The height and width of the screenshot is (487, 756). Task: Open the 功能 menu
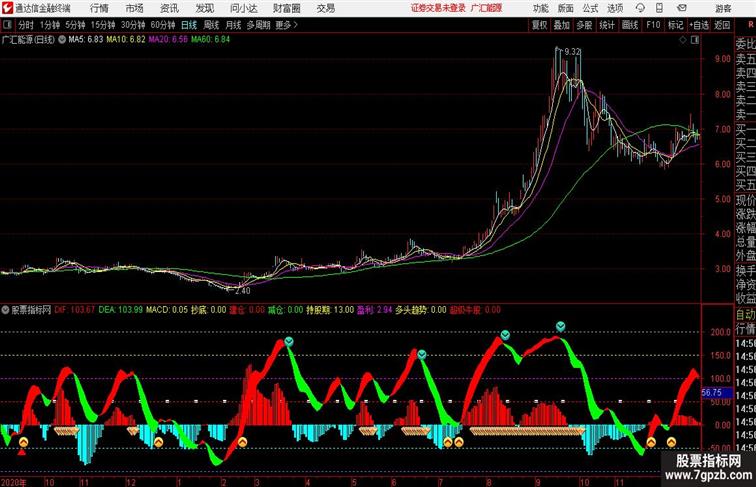click(x=541, y=8)
